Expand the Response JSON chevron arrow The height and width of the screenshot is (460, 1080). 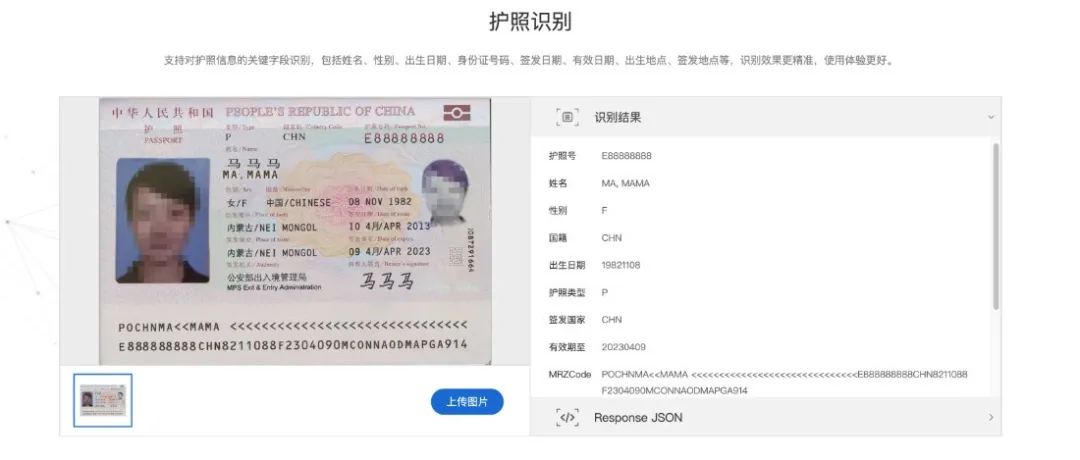[x=990, y=417]
